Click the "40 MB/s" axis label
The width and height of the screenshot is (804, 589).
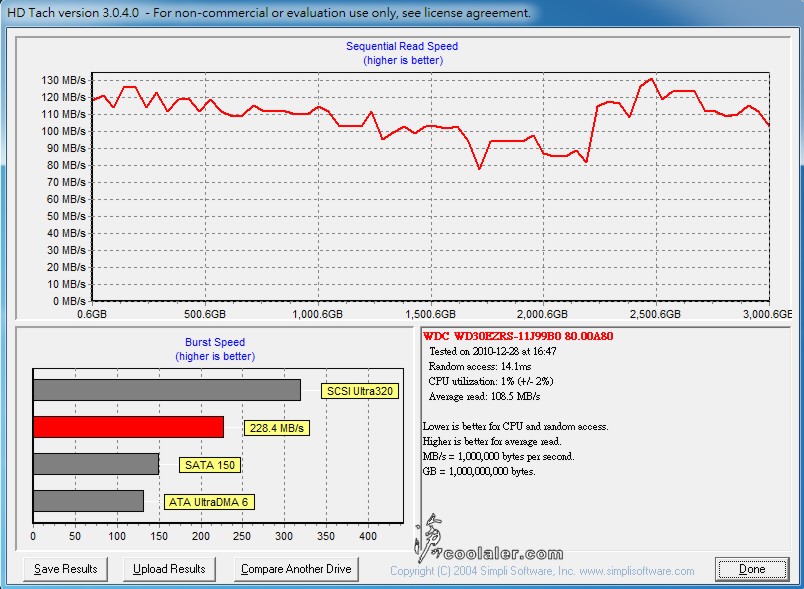tap(66, 233)
